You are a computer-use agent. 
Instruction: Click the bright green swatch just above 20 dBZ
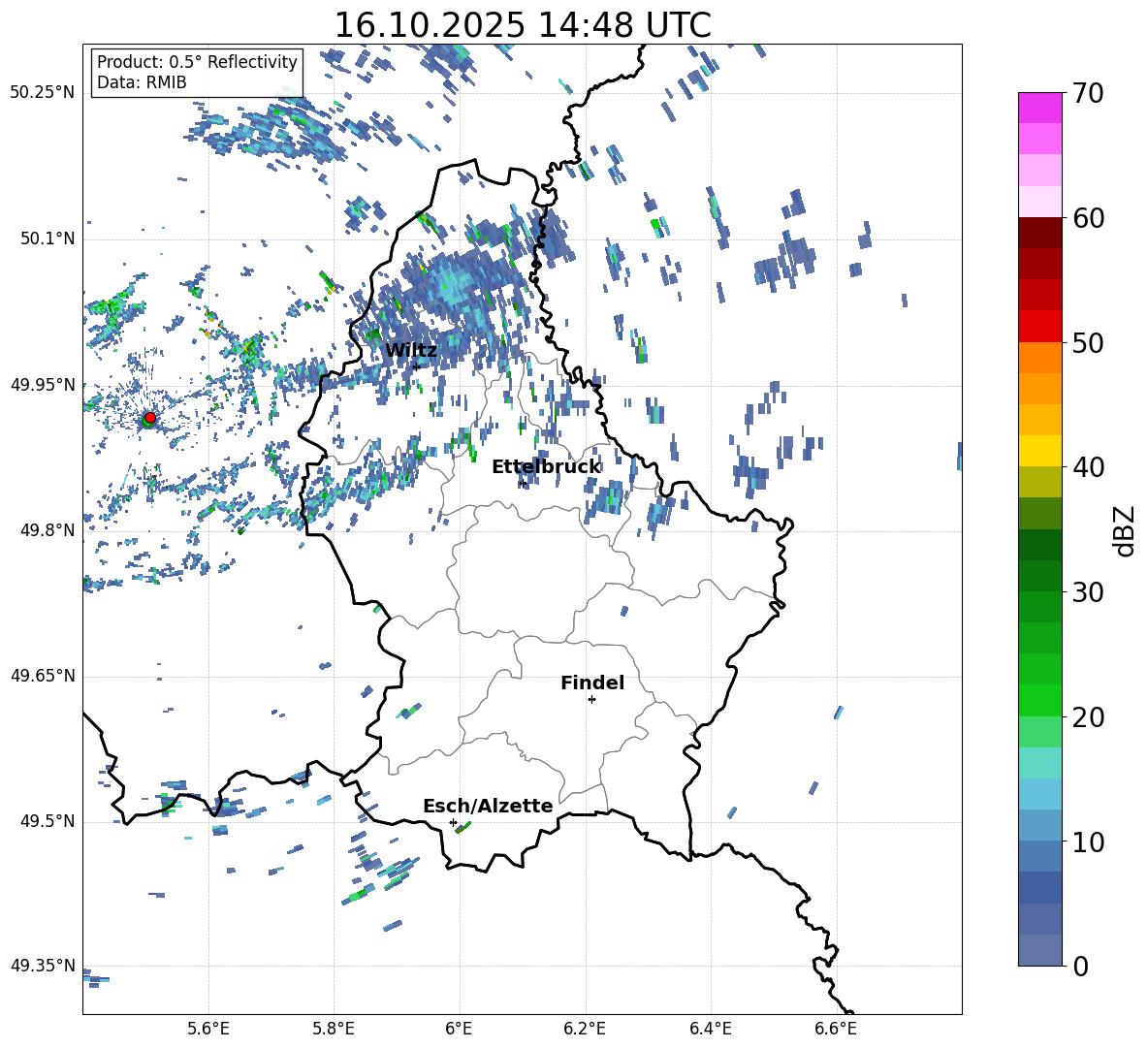click(1039, 700)
